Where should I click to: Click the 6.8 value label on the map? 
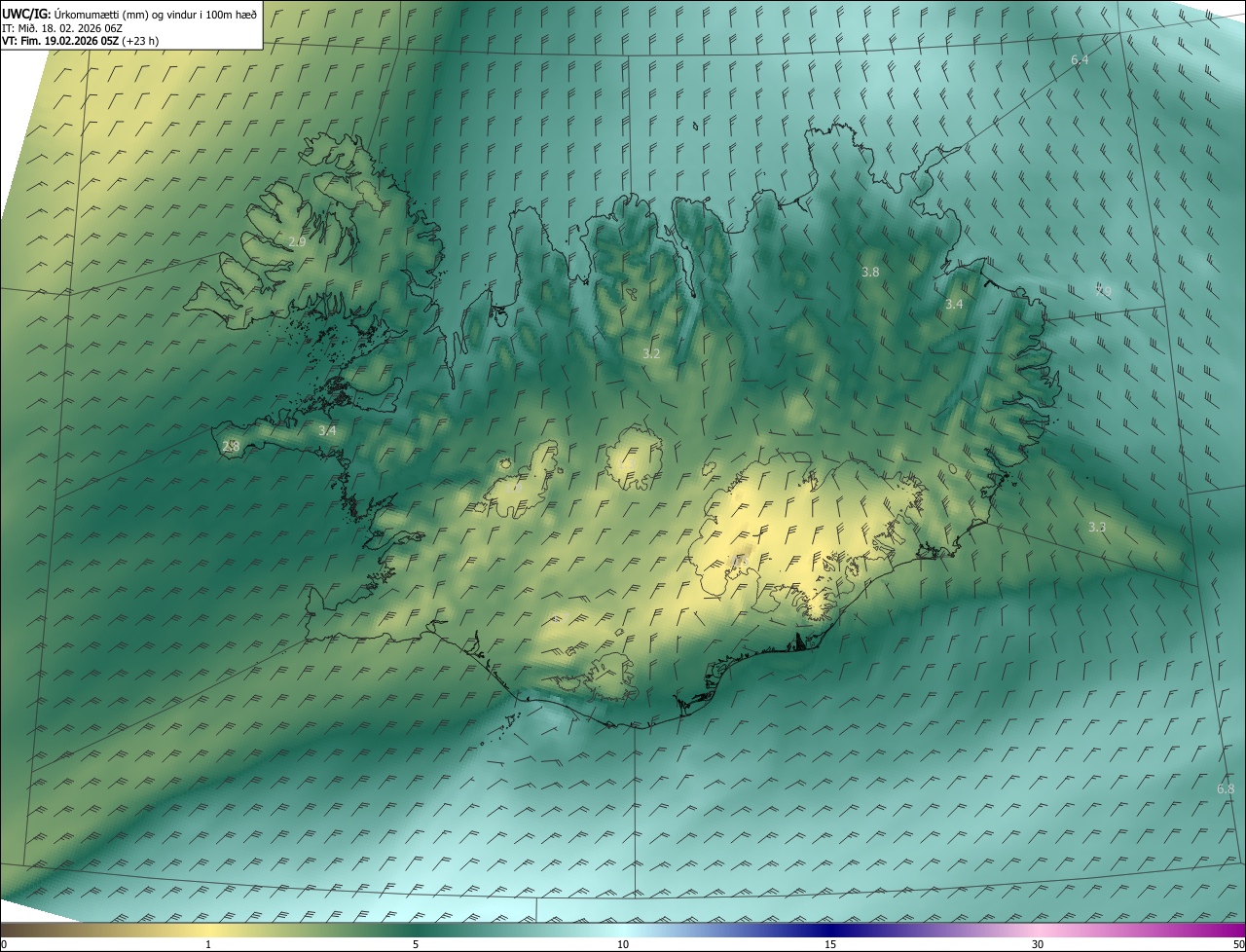(x=1226, y=789)
